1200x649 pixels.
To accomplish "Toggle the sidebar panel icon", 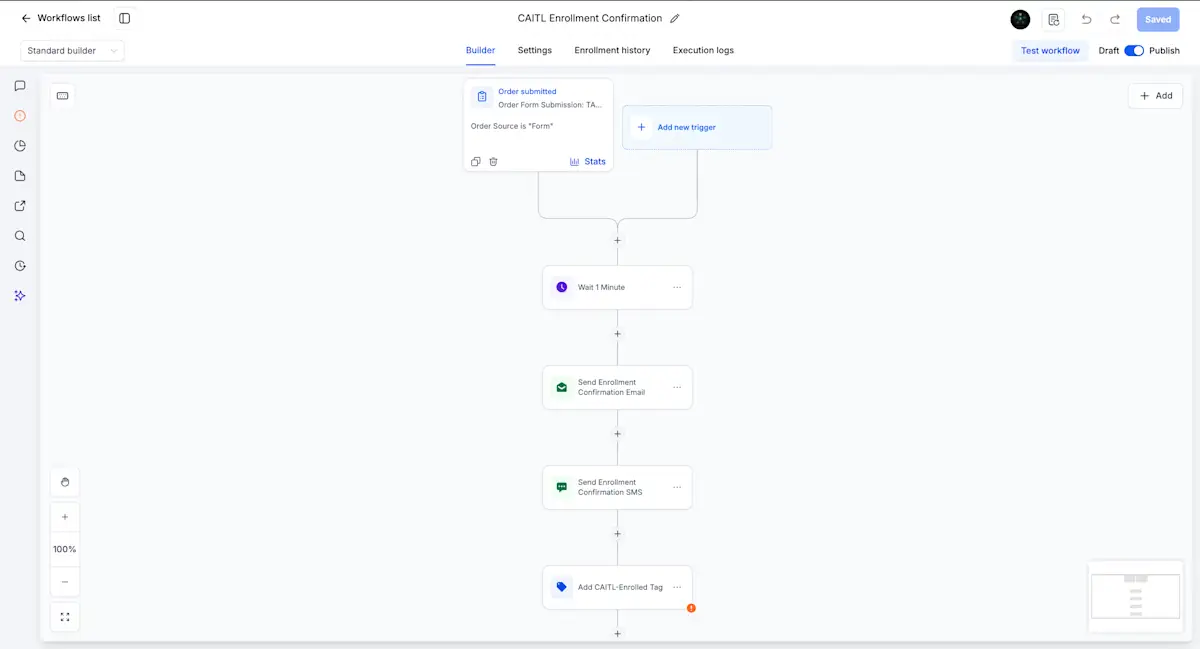I will (125, 18).
